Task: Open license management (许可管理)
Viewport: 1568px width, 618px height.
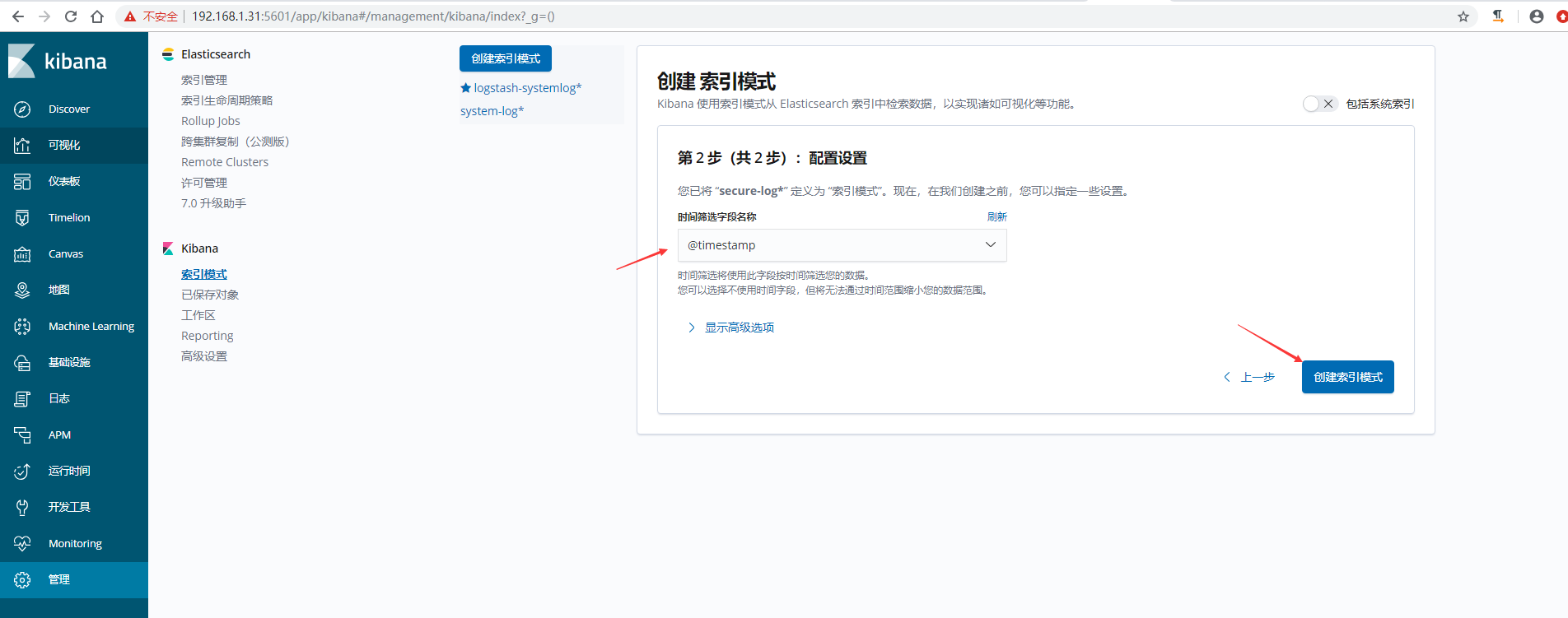Action: coord(204,183)
